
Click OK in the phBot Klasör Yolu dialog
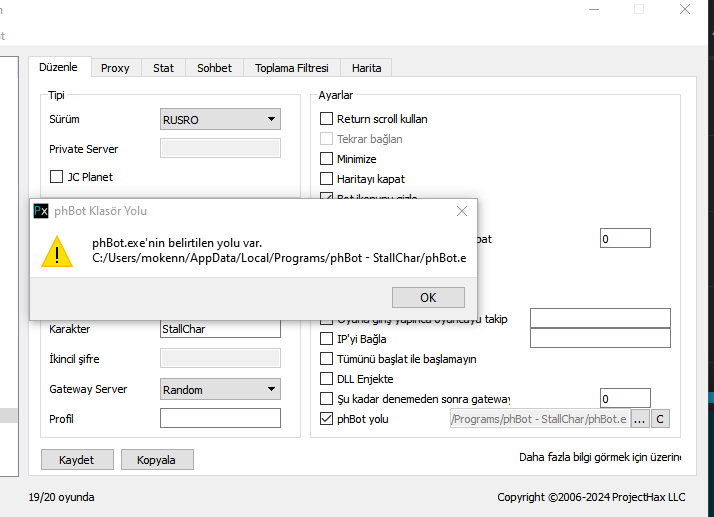click(x=428, y=297)
